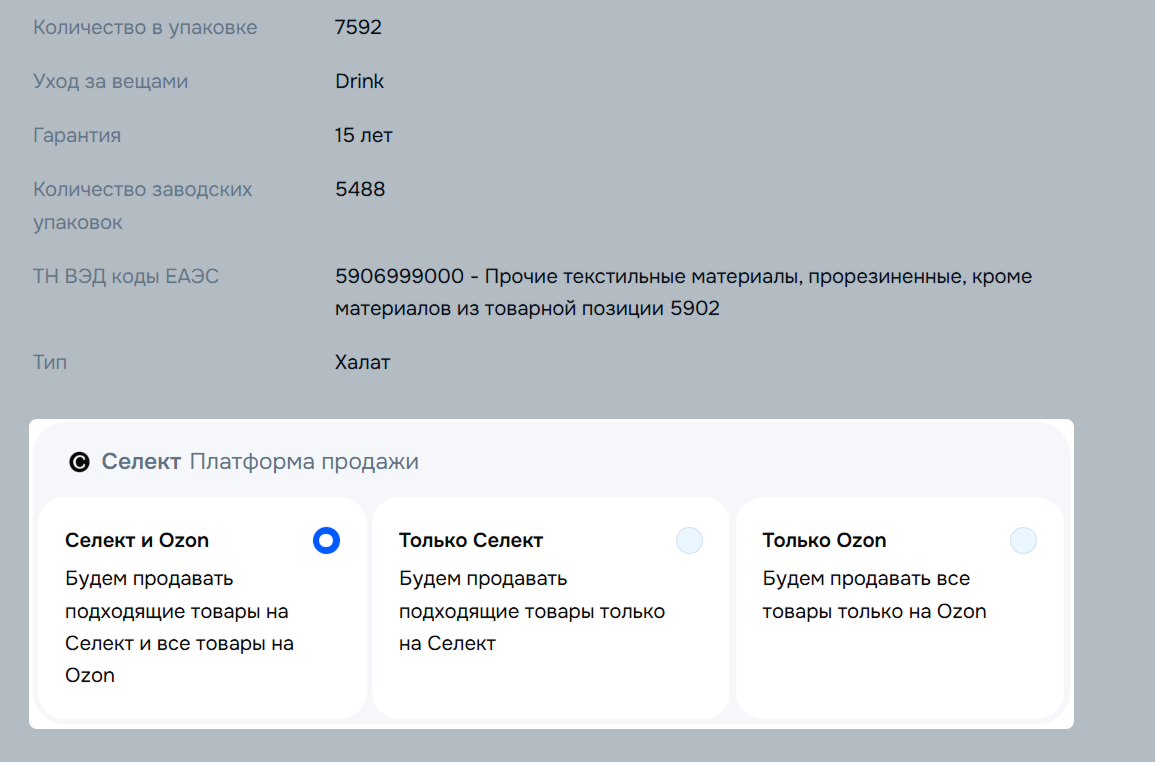1155x762 pixels.
Task: Click description "Будем продавать все товары только на Ozon"
Action: [x=873, y=595]
